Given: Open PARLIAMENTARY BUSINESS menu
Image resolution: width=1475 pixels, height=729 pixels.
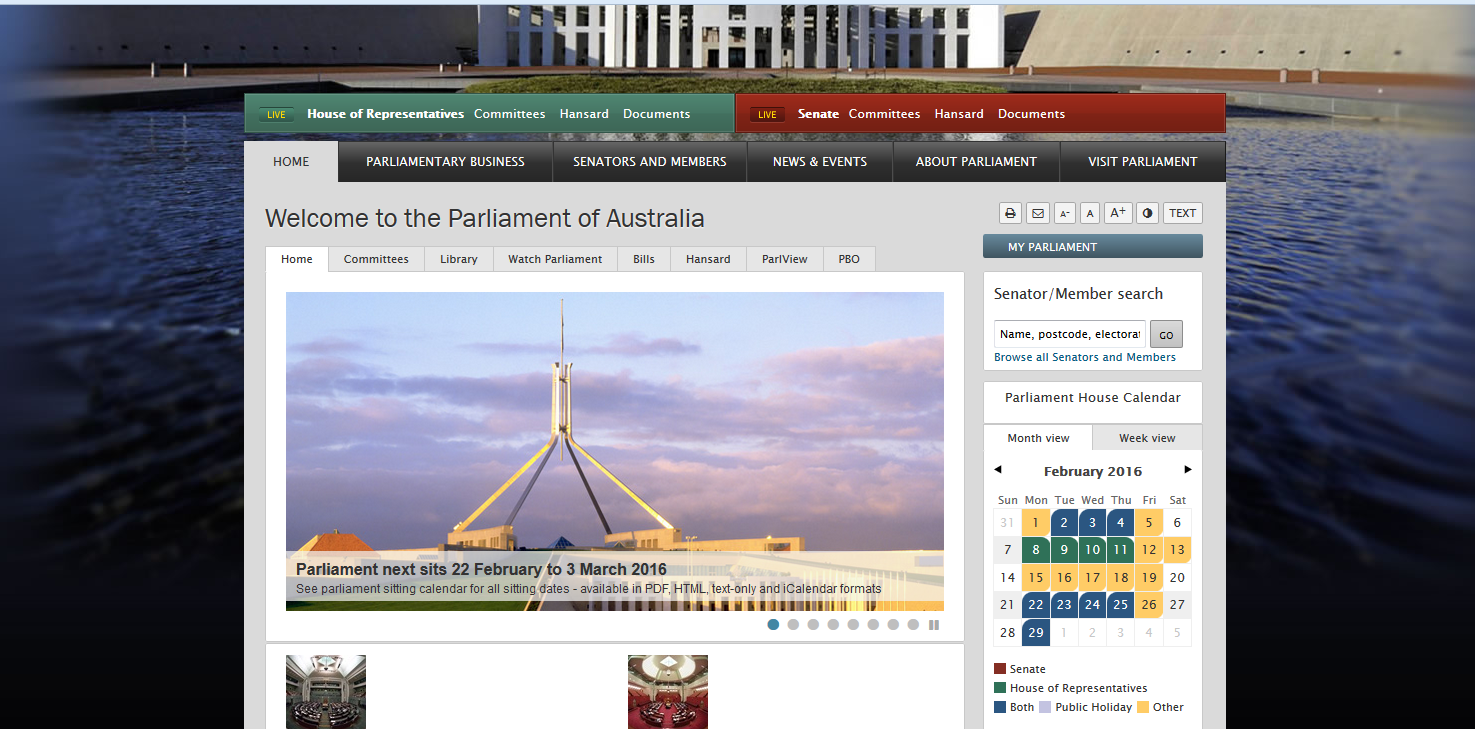Looking at the screenshot, I should [x=445, y=162].
